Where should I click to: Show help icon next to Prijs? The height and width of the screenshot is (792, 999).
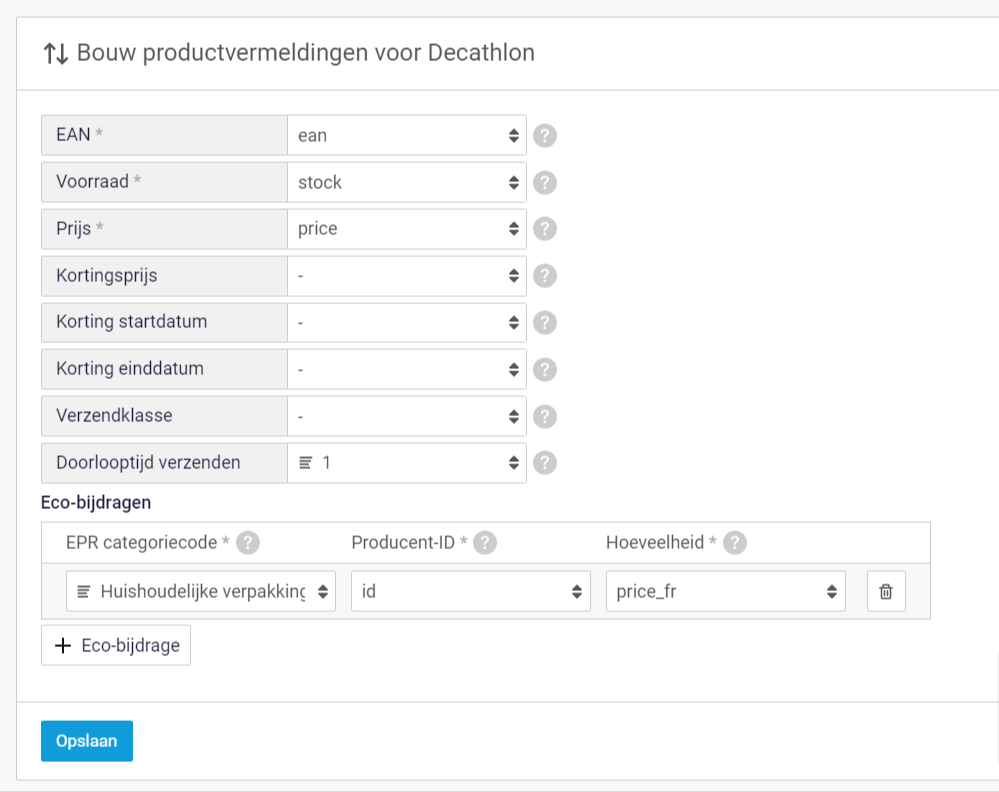545,229
